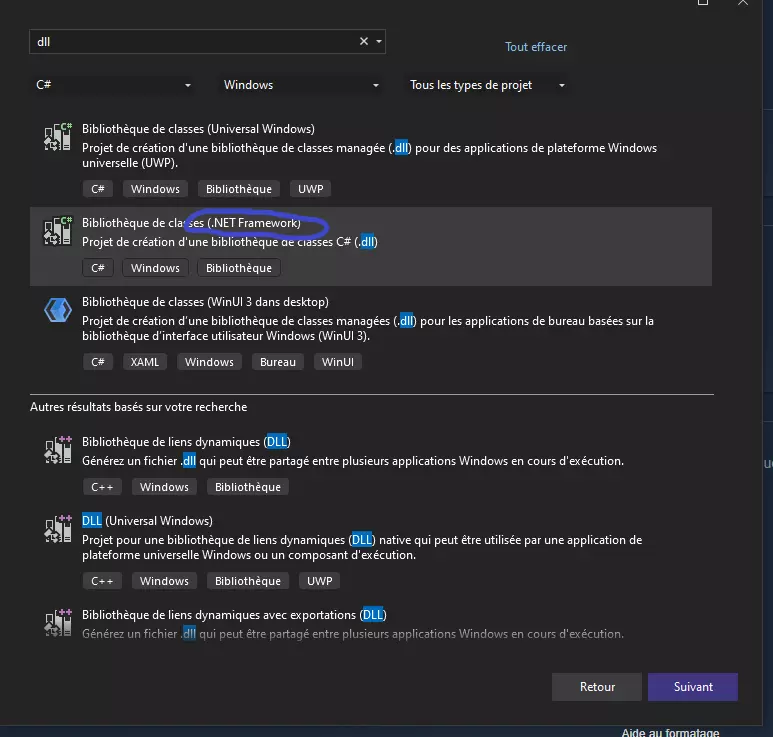Click Bibliothèque tag under .NET Framework template
This screenshot has height=737, width=773.
tap(239, 268)
